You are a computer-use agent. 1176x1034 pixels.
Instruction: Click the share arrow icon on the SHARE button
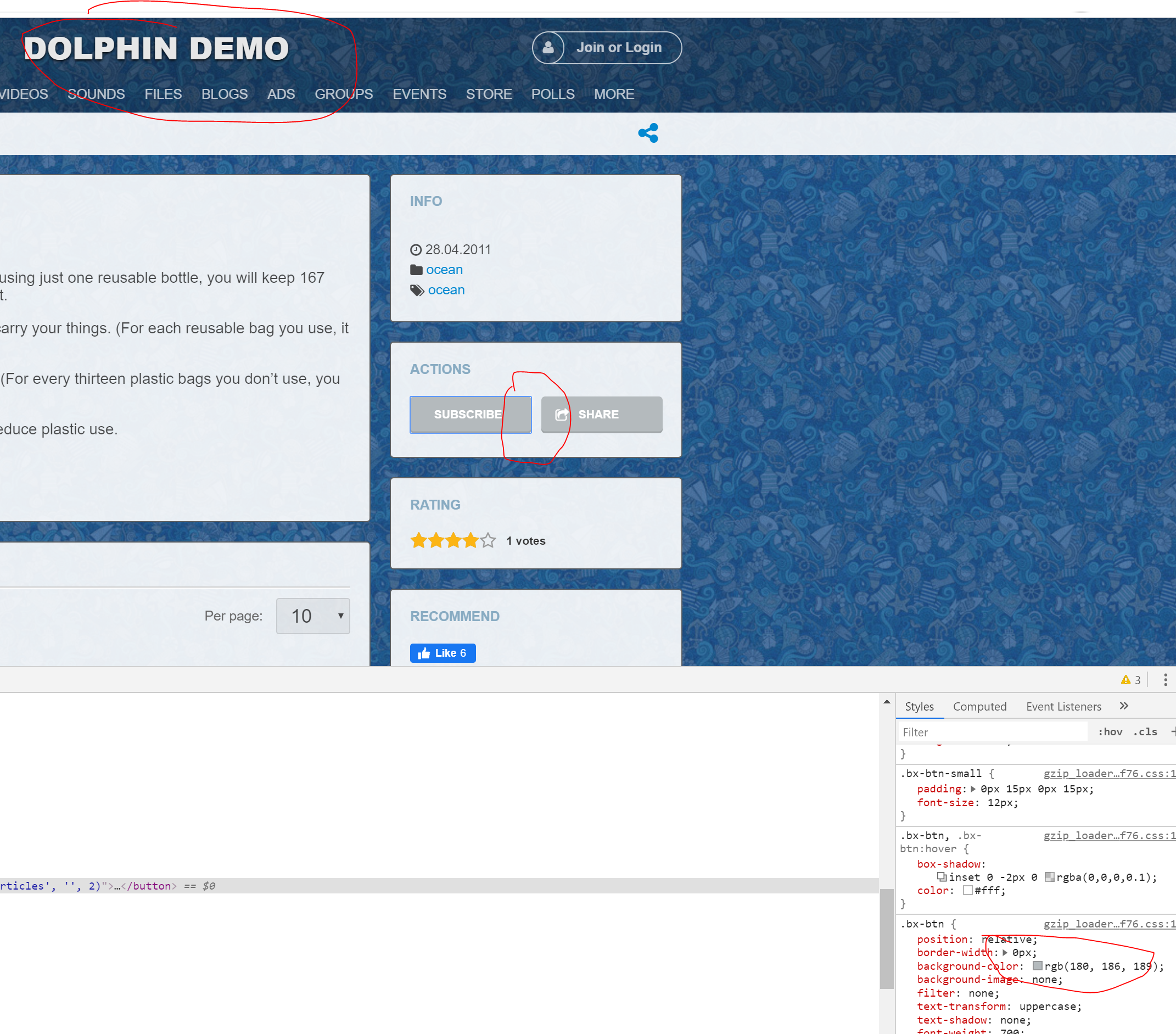click(562, 414)
